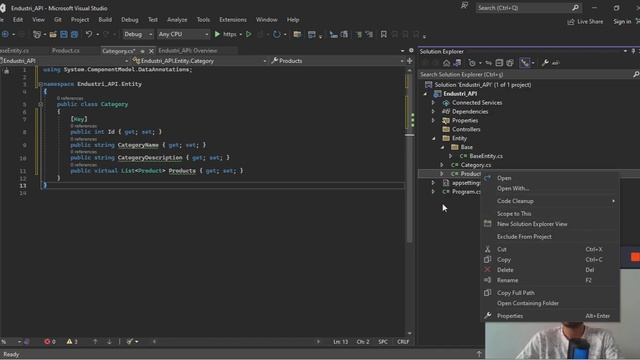The width and height of the screenshot is (640, 360).
Task: Click the Preview Selected Items icon
Action: pyautogui.click(x=556, y=63)
